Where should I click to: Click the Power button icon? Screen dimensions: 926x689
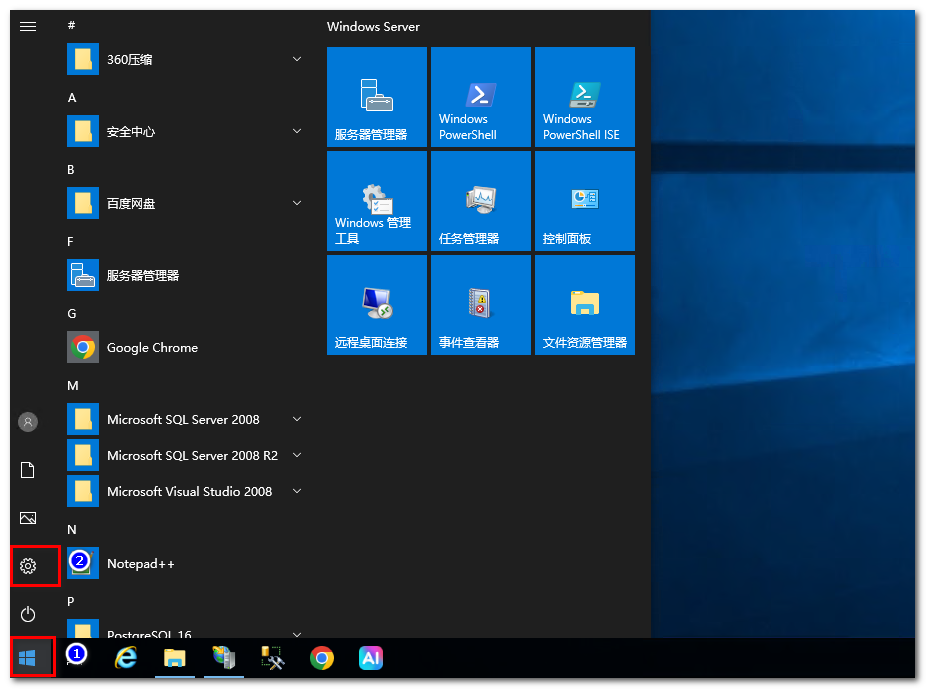[28, 614]
